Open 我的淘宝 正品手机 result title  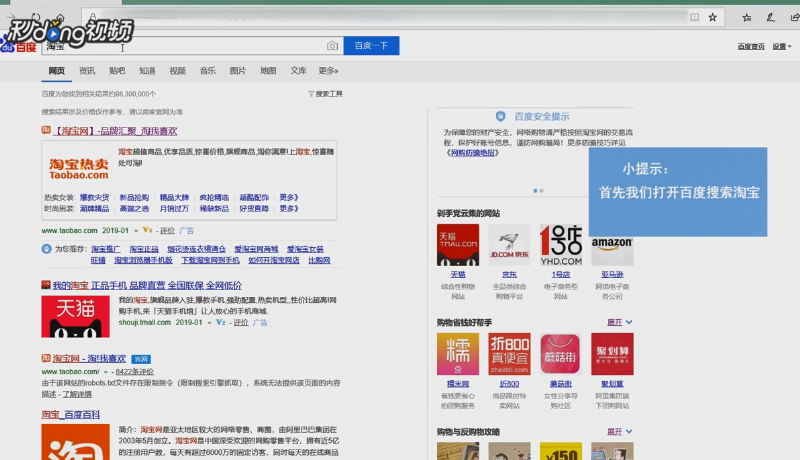pyautogui.click(x=147, y=286)
